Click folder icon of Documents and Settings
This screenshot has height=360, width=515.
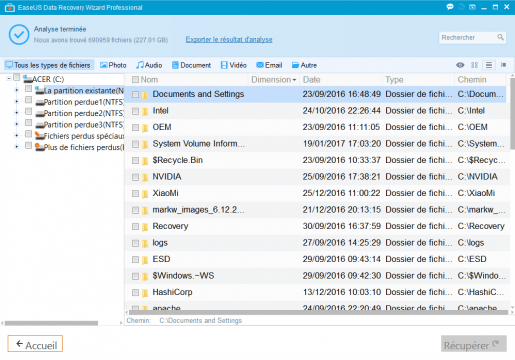(145, 95)
